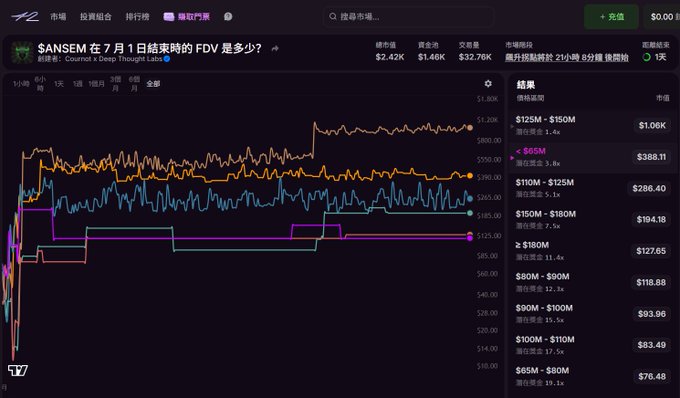680x398 pixels.
Task: Click the orange line end marker on chart
Action: click(470, 176)
